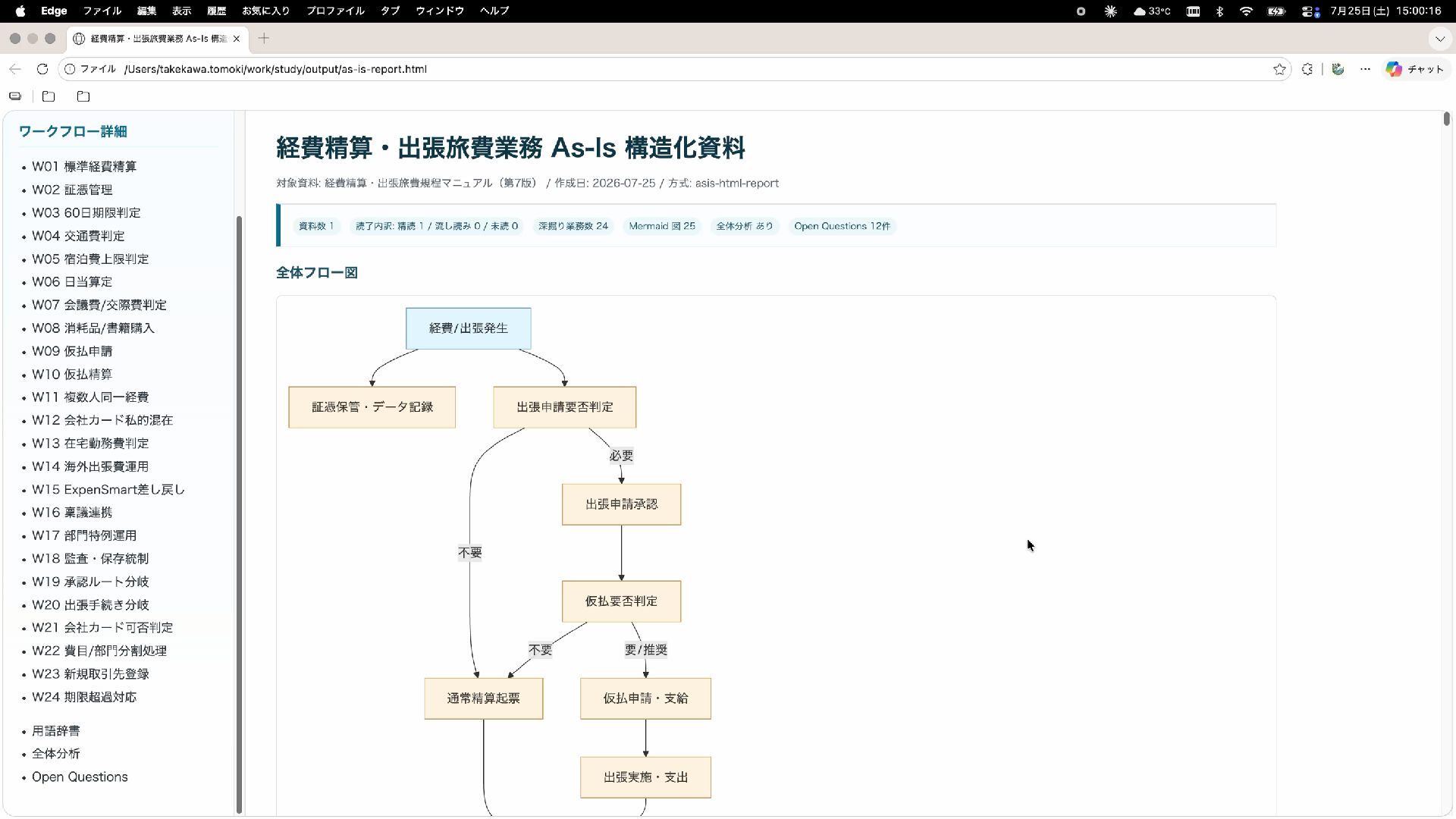The width and height of the screenshot is (1456, 819).
Task: Open the 表示 menu
Action: click(181, 11)
